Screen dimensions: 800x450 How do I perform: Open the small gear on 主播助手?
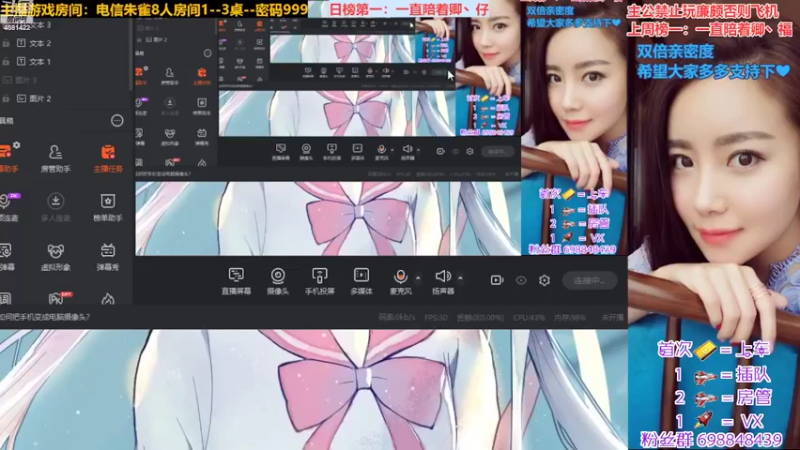pos(16,145)
